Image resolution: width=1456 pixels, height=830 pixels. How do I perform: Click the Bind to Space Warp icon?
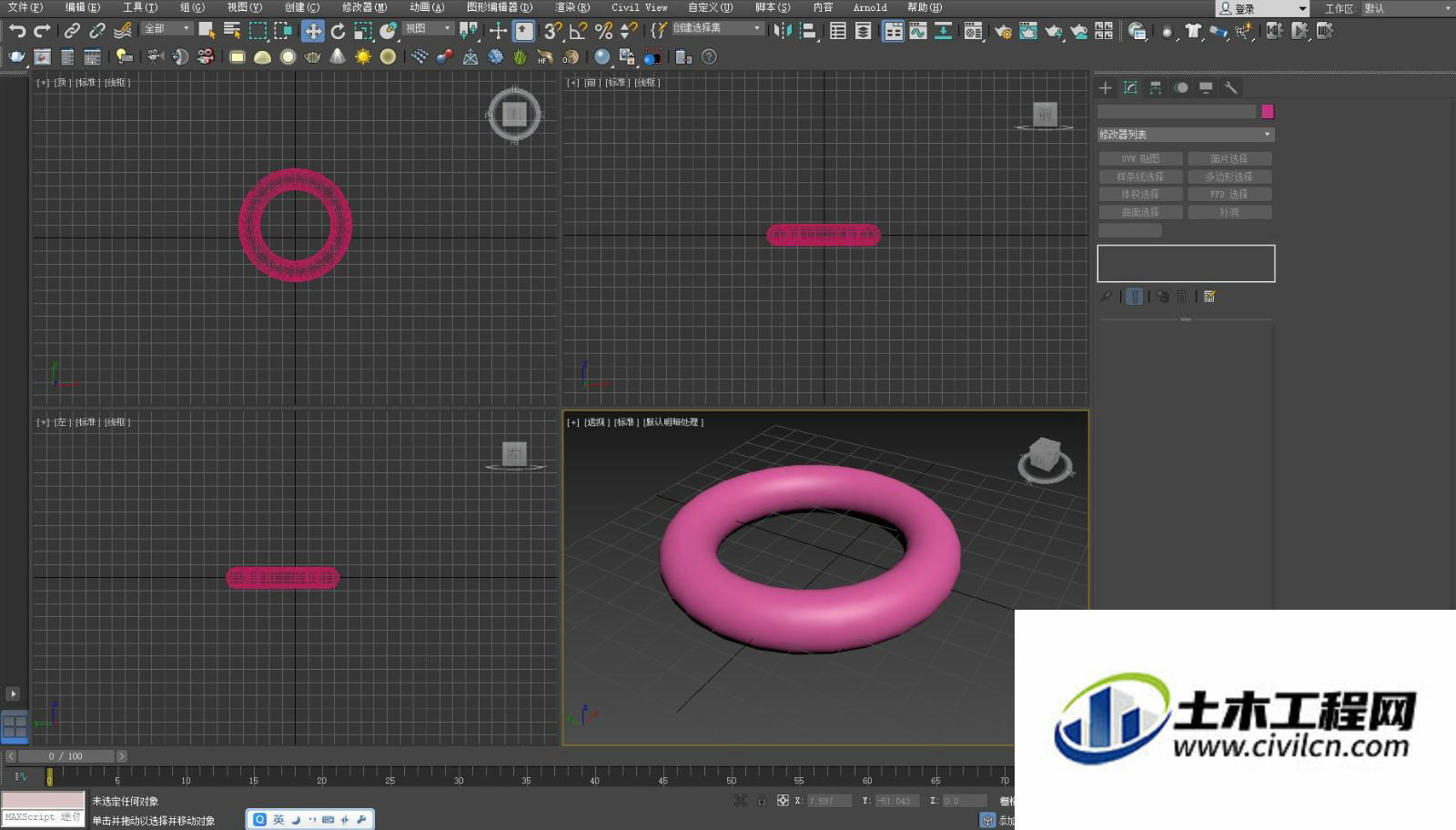(x=123, y=31)
